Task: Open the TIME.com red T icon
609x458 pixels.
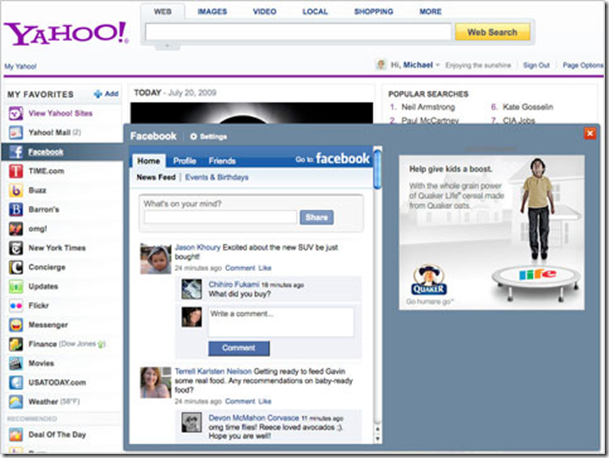Action: click(16, 171)
